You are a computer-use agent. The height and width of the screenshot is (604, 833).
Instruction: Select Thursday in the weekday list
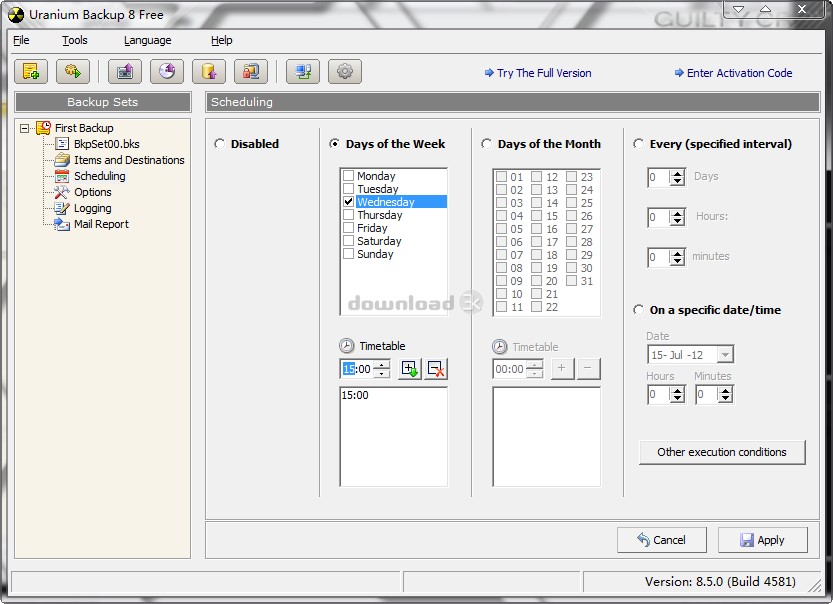point(380,215)
